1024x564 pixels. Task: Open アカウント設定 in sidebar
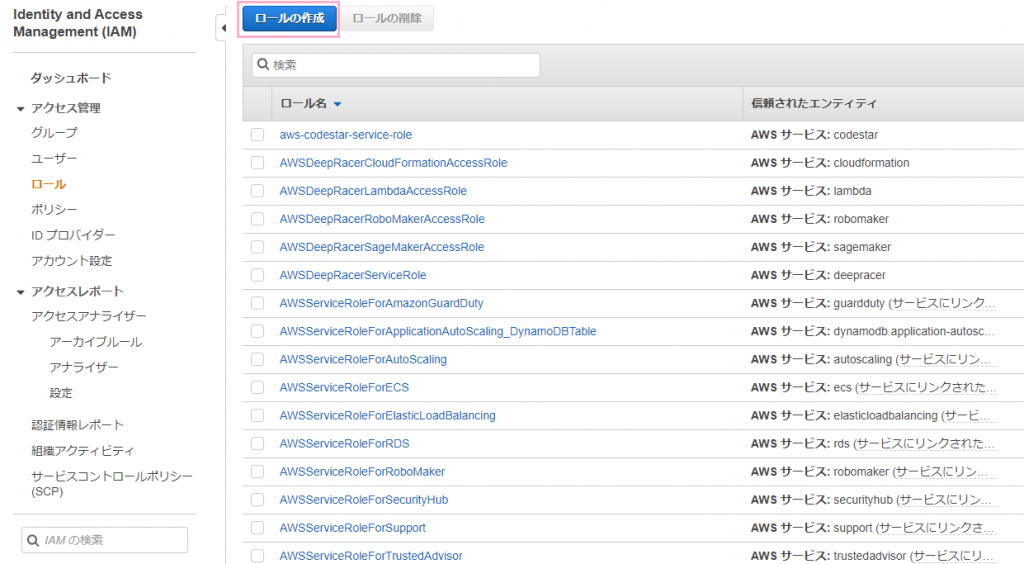pos(72,260)
